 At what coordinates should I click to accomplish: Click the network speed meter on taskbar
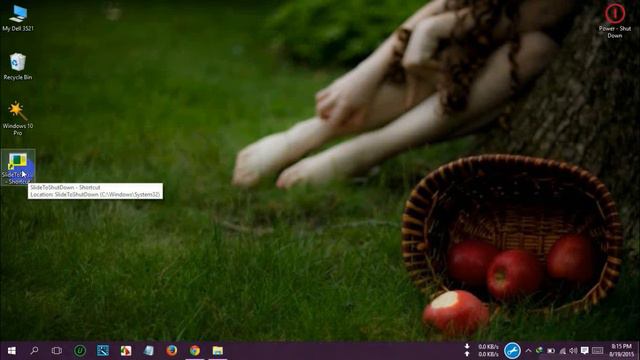(x=482, y=351)
